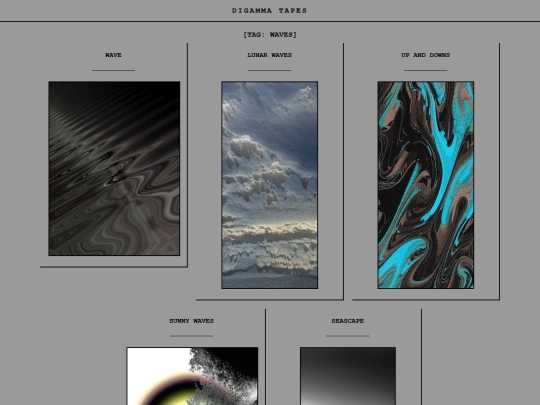Click the [TAG: WAVES] heading
The image size is (540, 405).
tap(270, 34)
